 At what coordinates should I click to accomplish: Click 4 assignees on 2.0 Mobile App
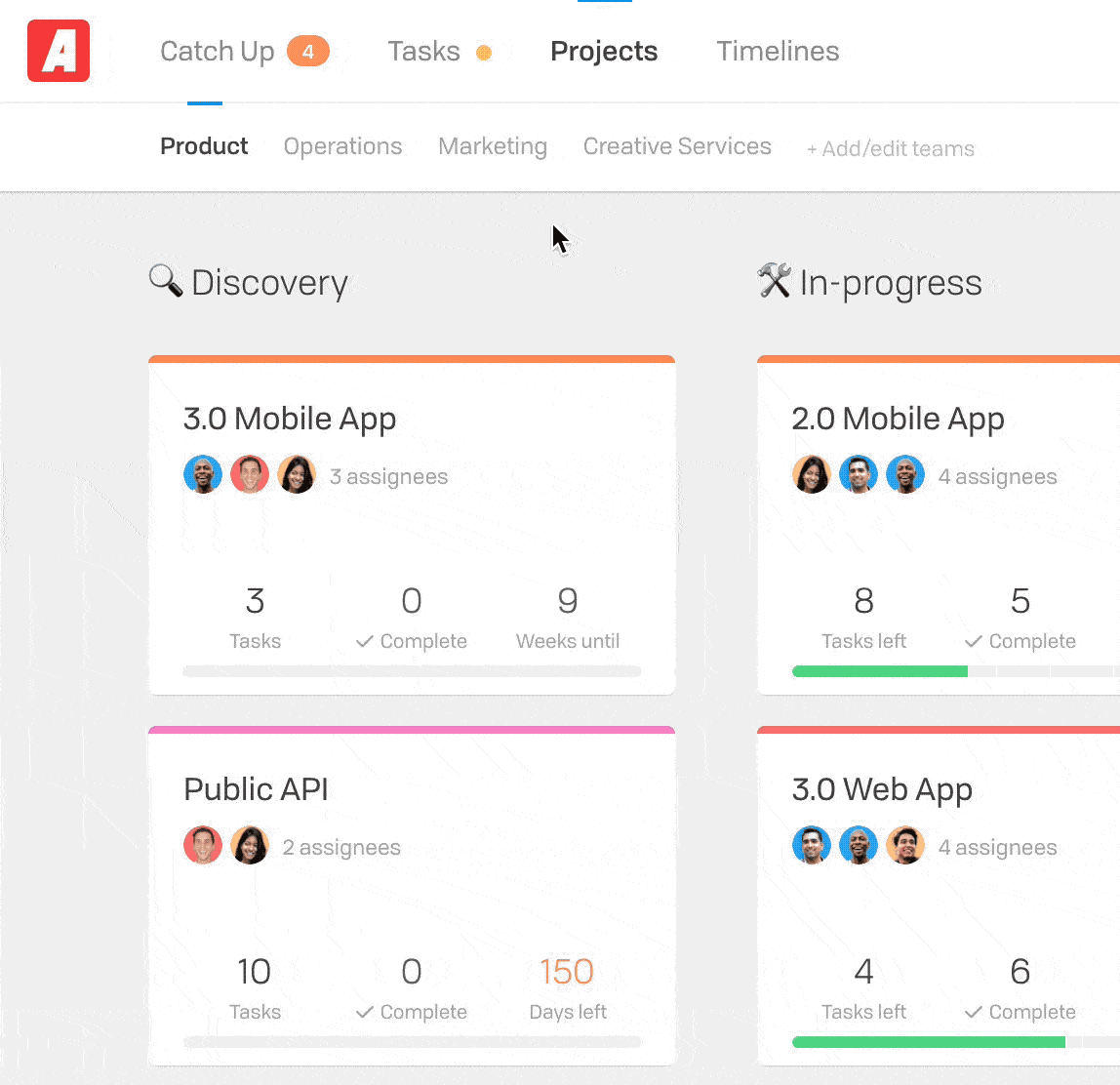tap(997, 476)
